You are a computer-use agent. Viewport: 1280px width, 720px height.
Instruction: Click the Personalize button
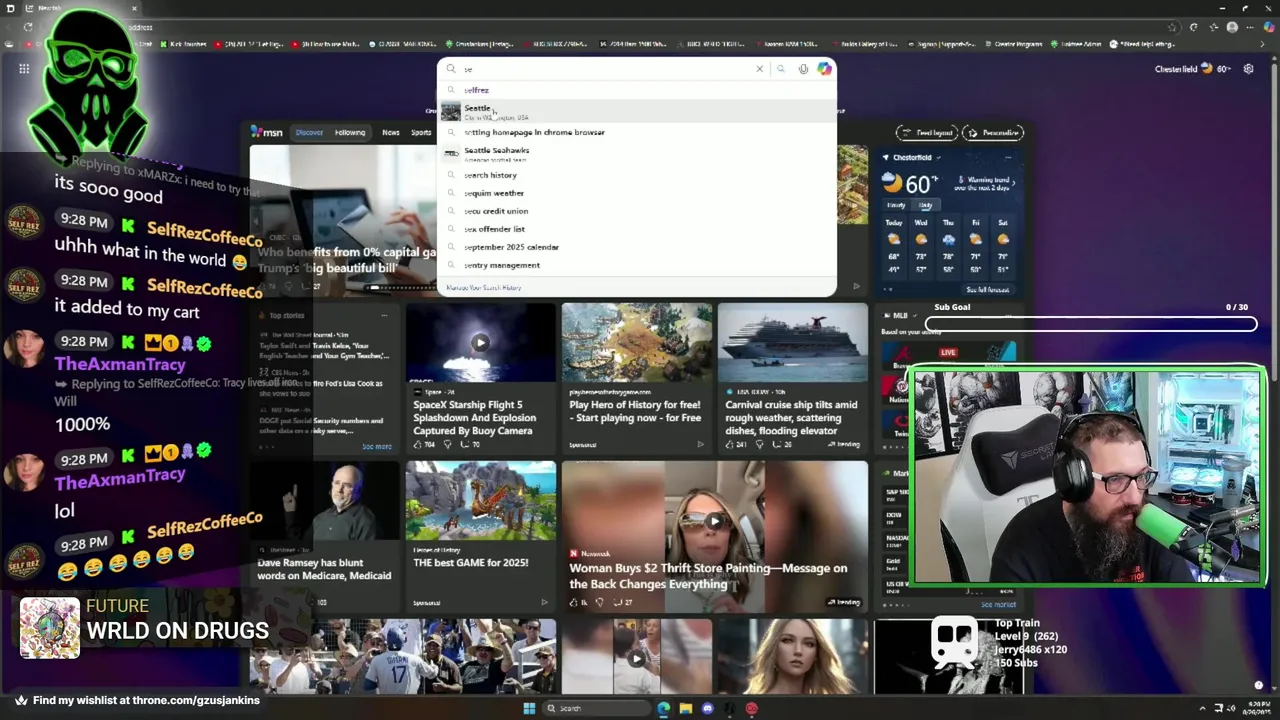[x=992, y=132]
